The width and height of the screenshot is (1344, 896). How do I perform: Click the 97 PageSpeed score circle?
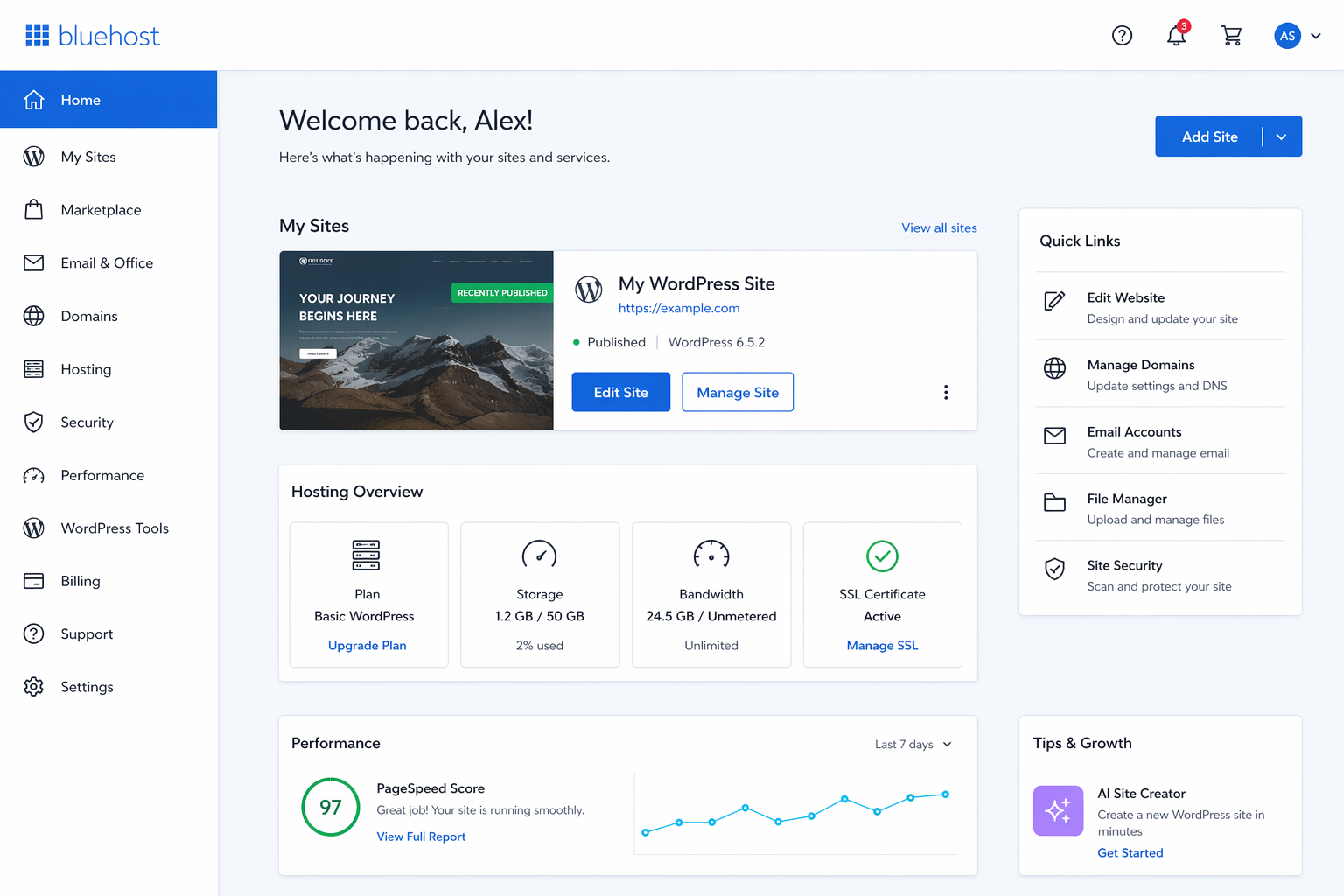330,807
